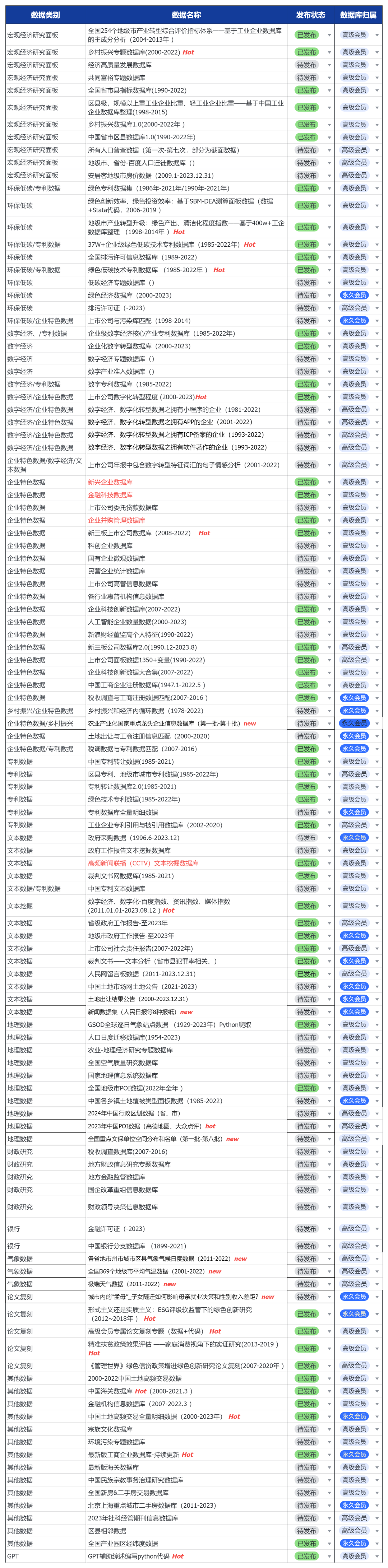Select the 国企改革重组信息数据库 cell
The image size is (388, 1568).
coord(186,1190)
